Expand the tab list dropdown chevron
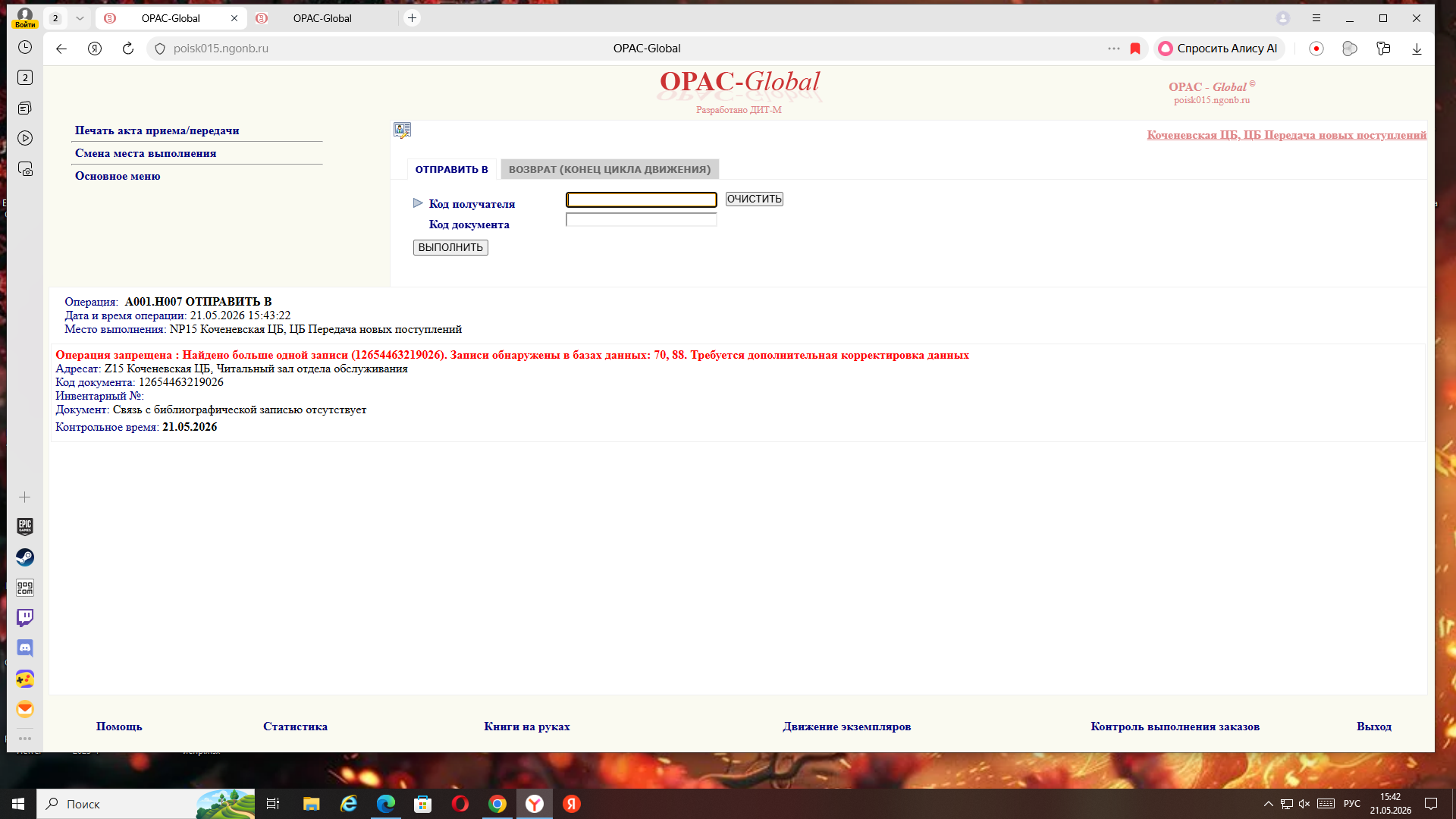 pyautogui.click(x=80, y=18)
